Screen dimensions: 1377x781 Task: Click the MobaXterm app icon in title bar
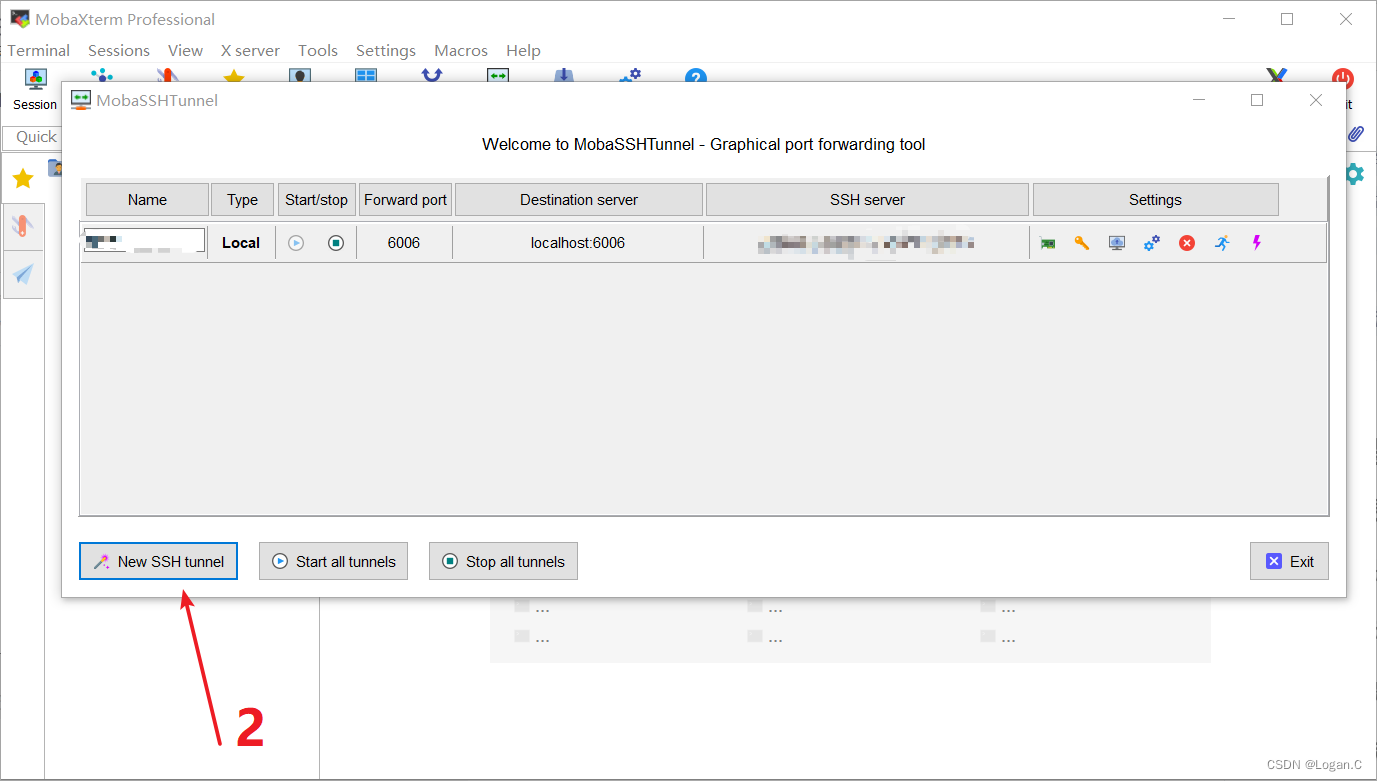pyautogui.click(x=20, y=19)
